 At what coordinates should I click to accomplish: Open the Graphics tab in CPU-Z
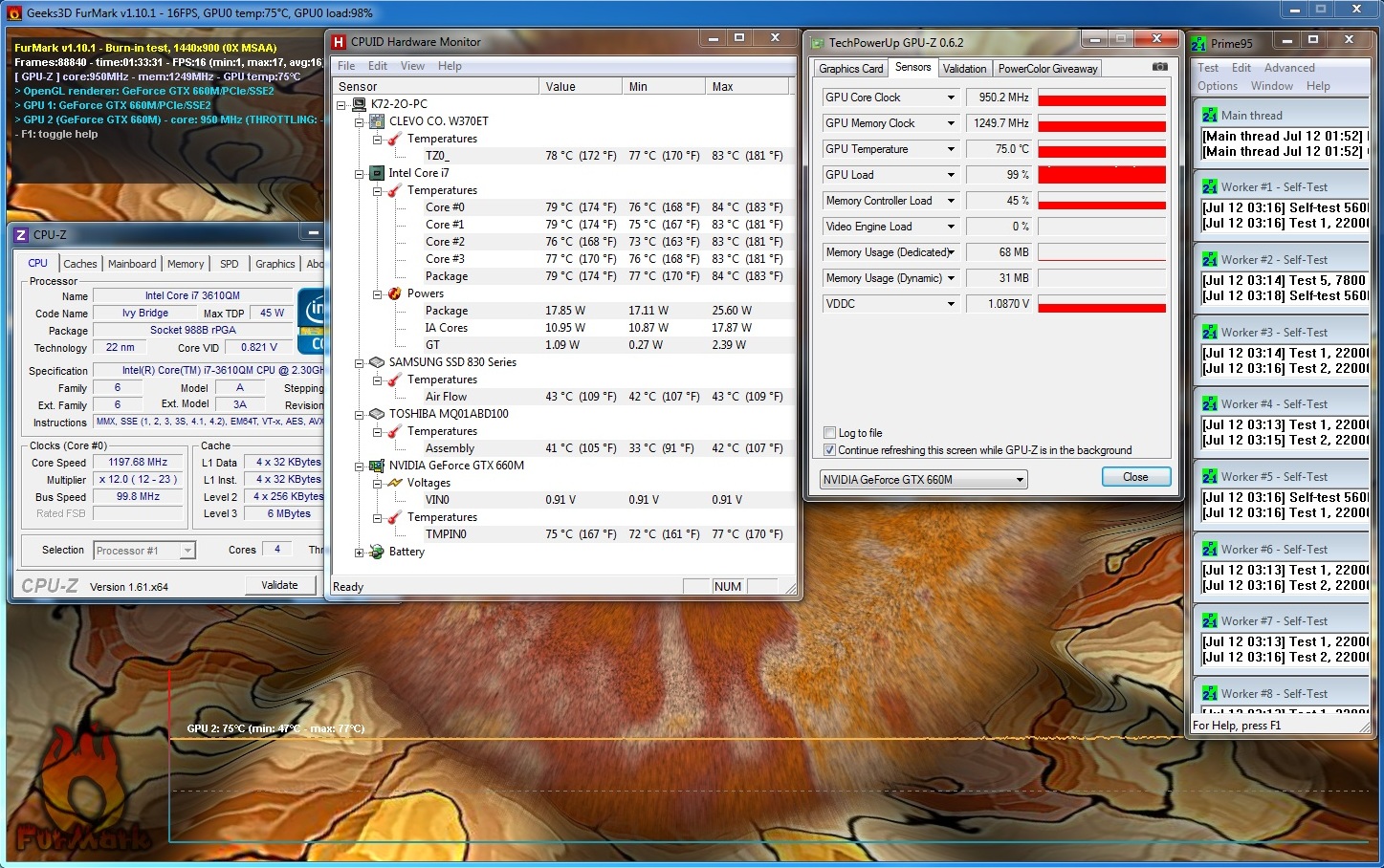tap(275, 264)
